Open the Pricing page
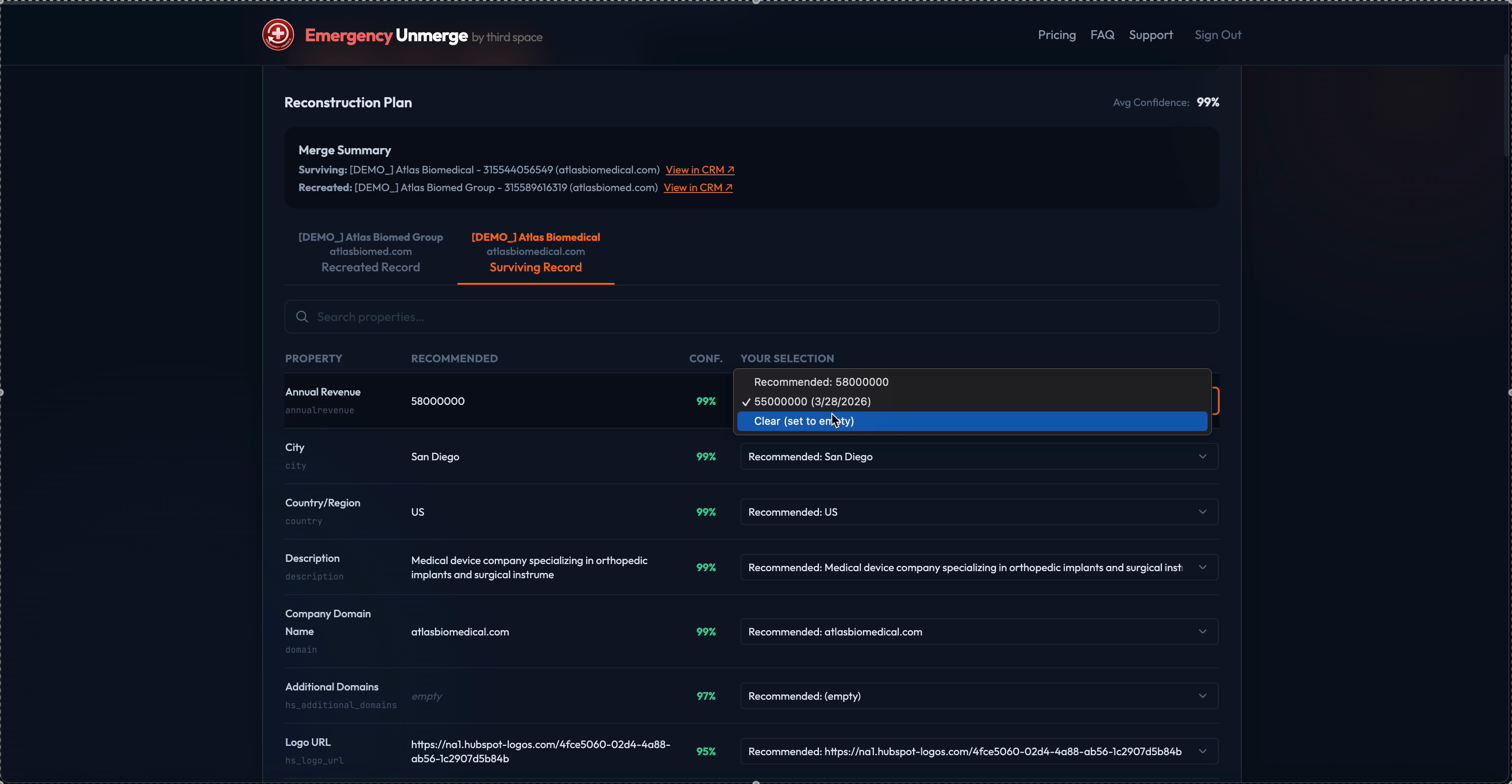Image resolution: width=1512 pixels, height=784 pixels. [1056, 35]
